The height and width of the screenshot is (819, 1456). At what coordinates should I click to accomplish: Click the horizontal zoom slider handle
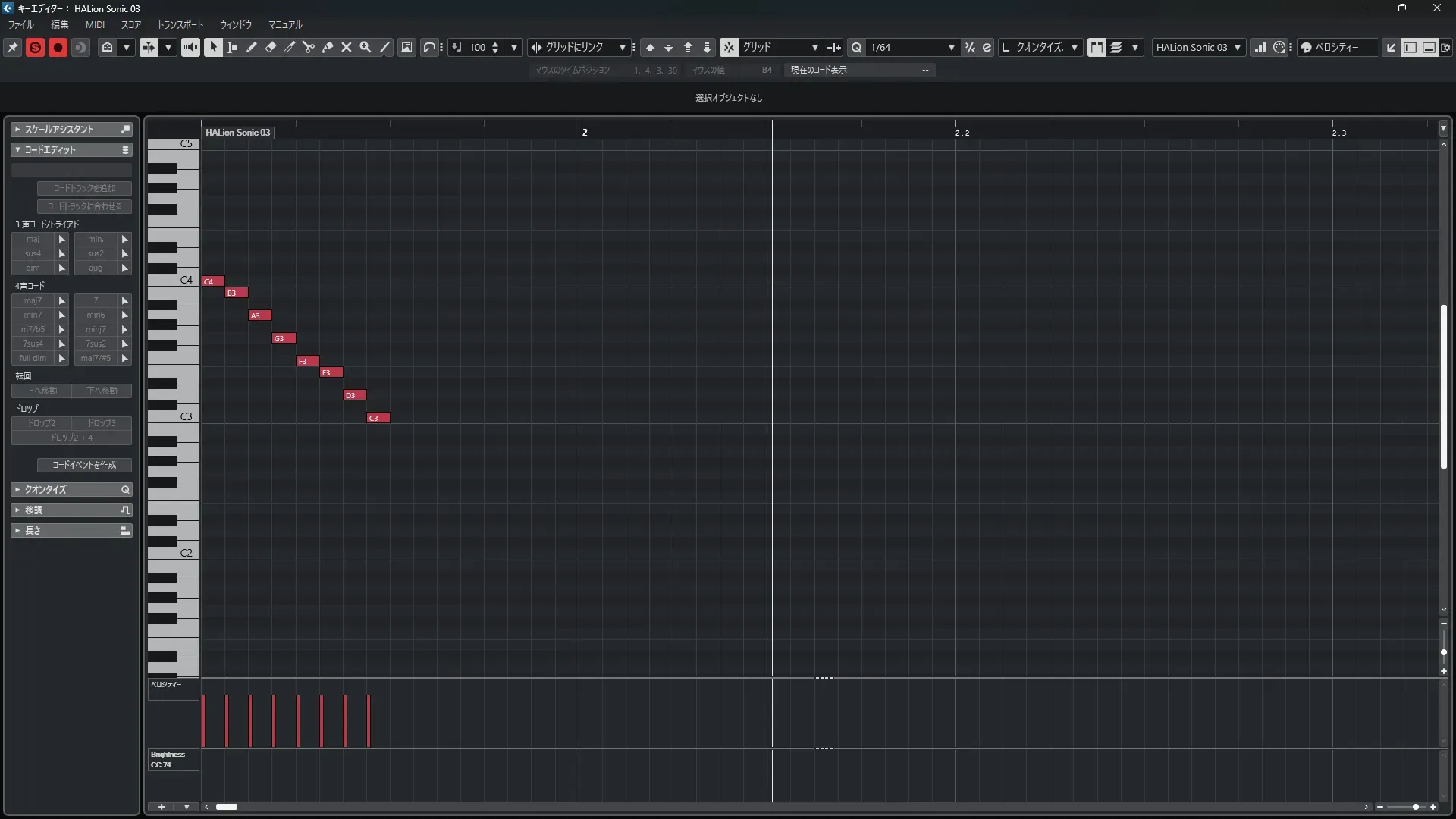click(1415, 807)
